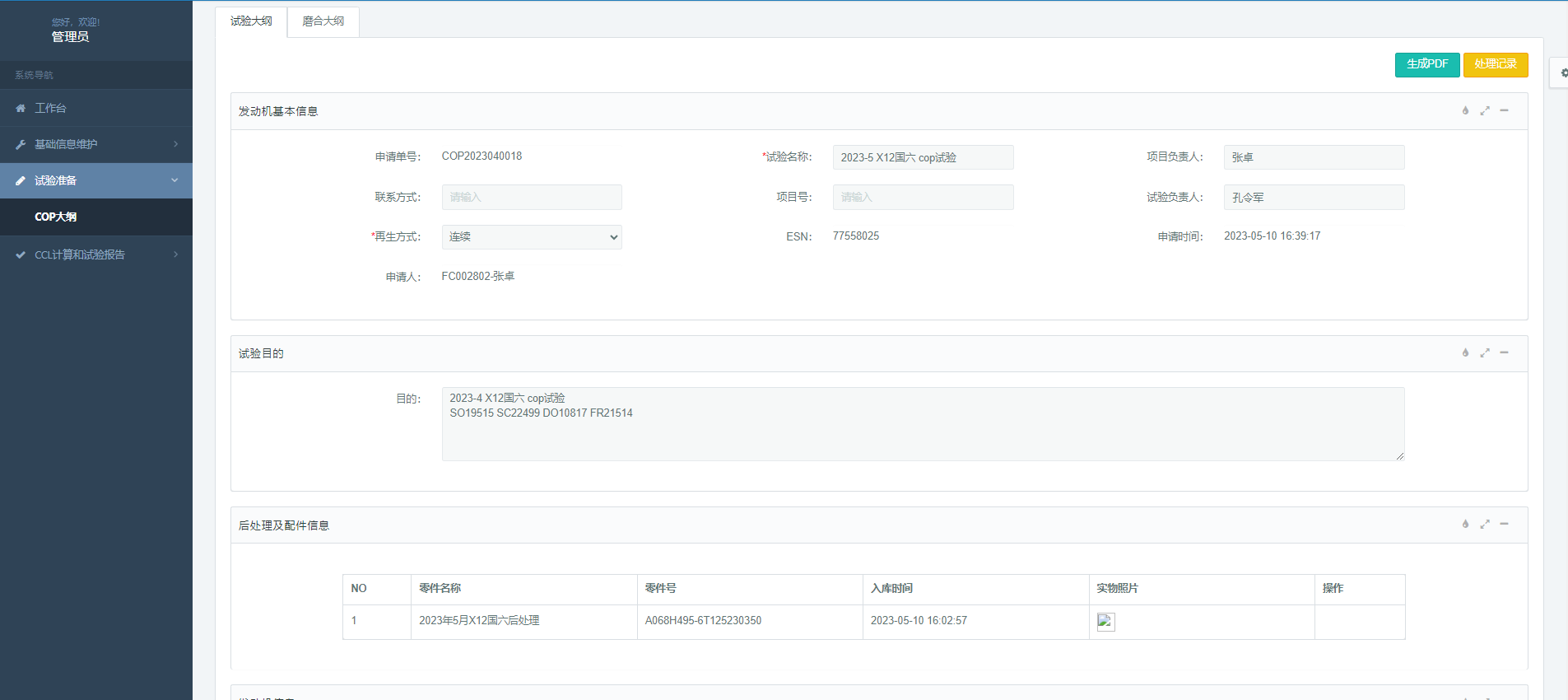Open the CCL计算和试验报告 menu item
The height and width of the screenshot is (700, 1568).
point(96,254)
